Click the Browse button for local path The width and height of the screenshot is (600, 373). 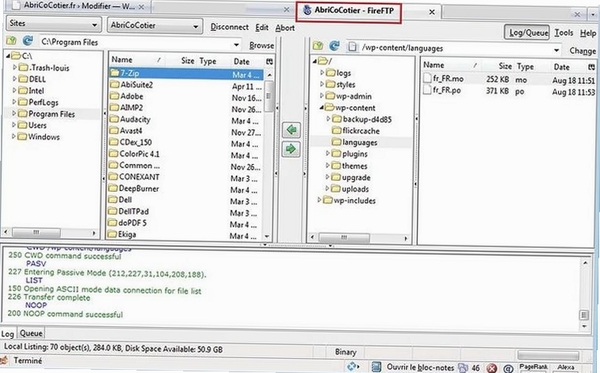tap(261, 46)
